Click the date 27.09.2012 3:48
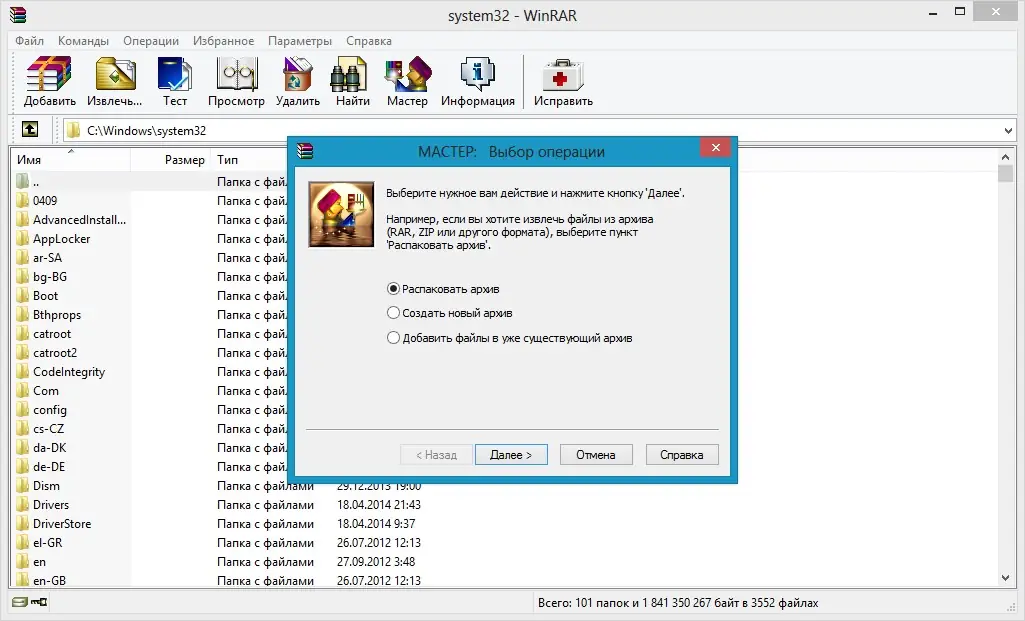Image resolution: width=1025 pixels, height=621 pixels. (376, 562)
